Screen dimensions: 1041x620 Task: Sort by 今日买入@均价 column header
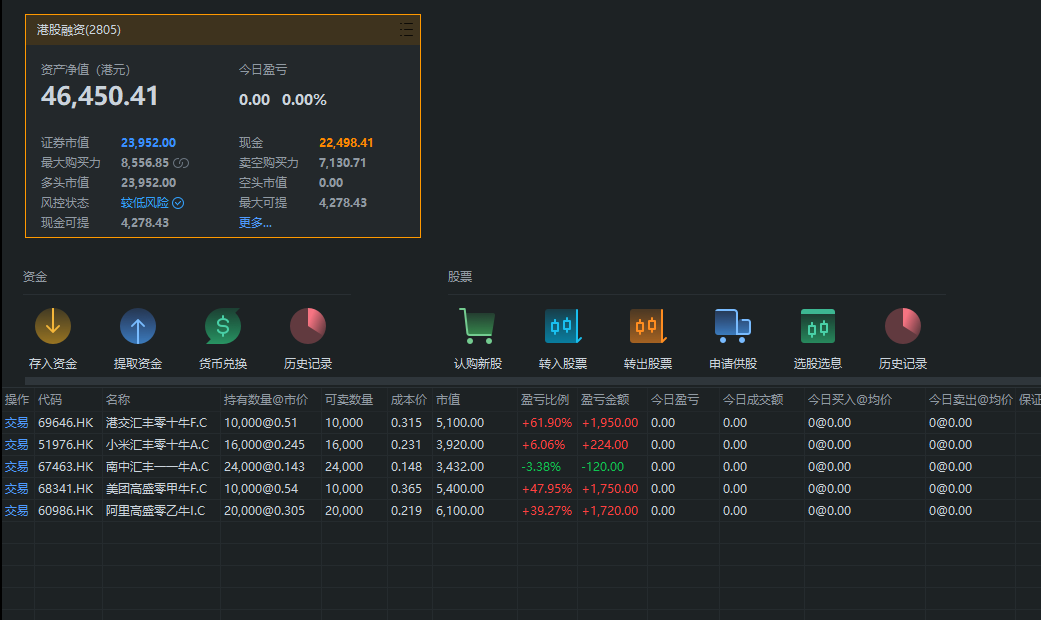click(x=850, y=400)
